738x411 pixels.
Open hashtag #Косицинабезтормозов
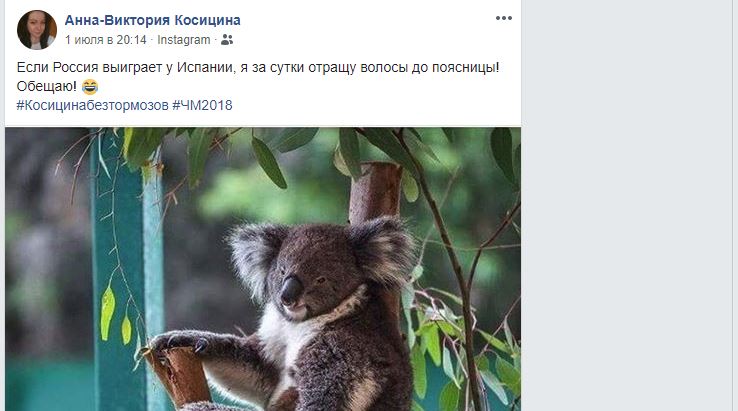[92, 105]
